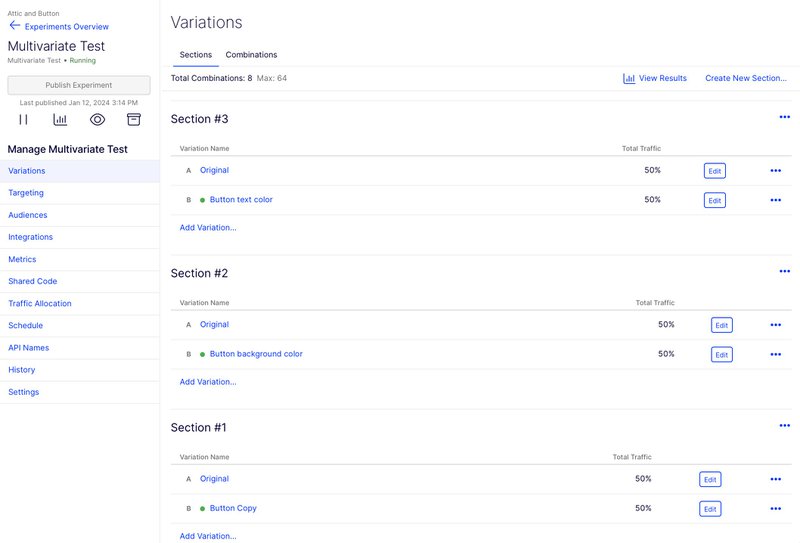
Task: Click back arrow to Experiments Overview
Action: [x=15, y=26]
